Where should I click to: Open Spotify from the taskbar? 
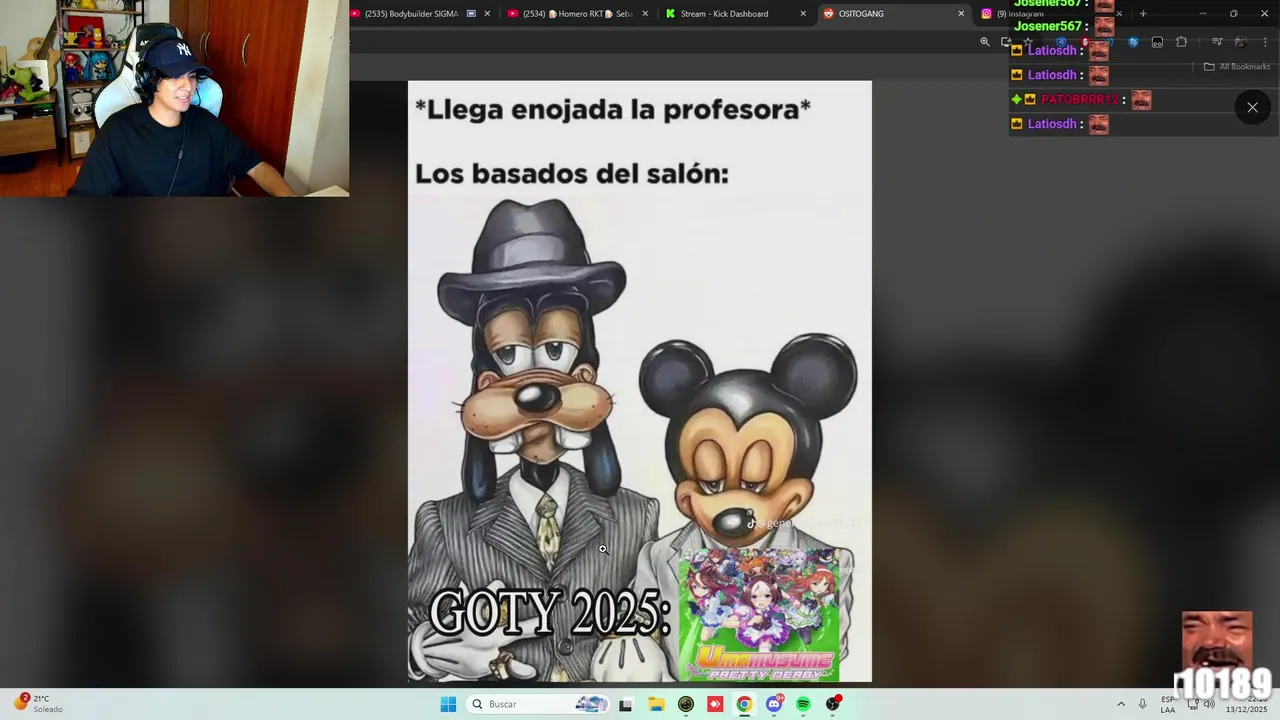[x=803, y=704]
